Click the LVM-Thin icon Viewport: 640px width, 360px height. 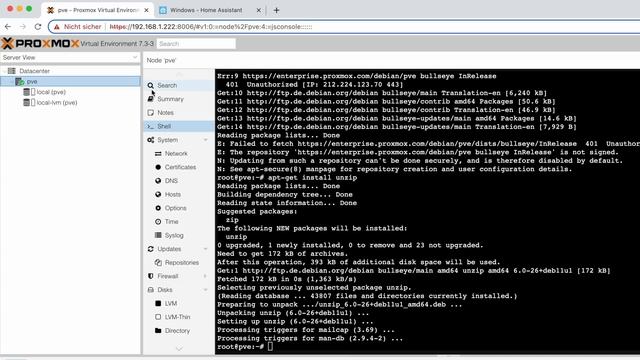tap(158, 317)
